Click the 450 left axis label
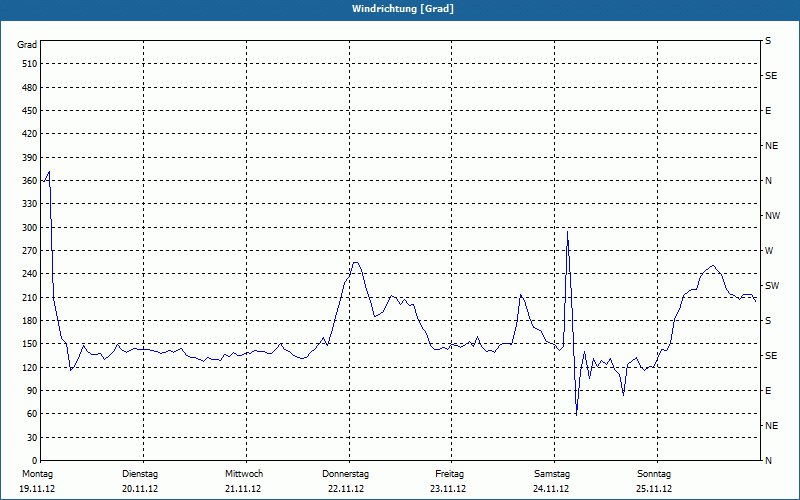 coord(30,111)
